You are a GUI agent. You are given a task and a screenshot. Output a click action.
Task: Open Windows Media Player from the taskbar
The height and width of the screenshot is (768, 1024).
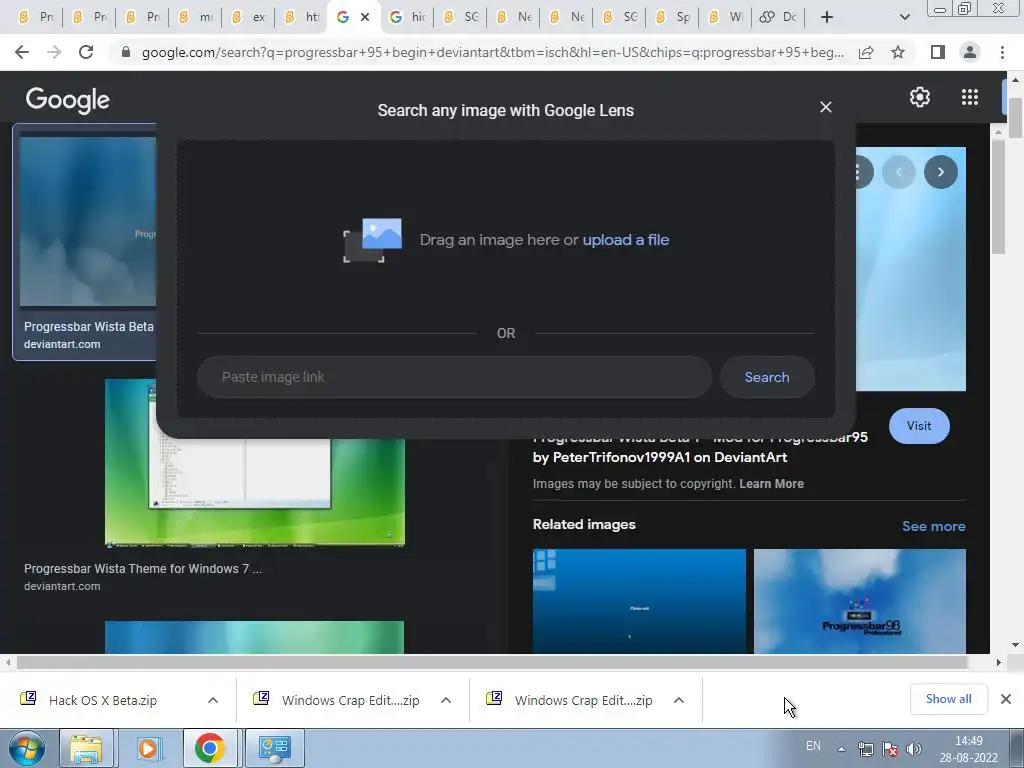(148, 748)
